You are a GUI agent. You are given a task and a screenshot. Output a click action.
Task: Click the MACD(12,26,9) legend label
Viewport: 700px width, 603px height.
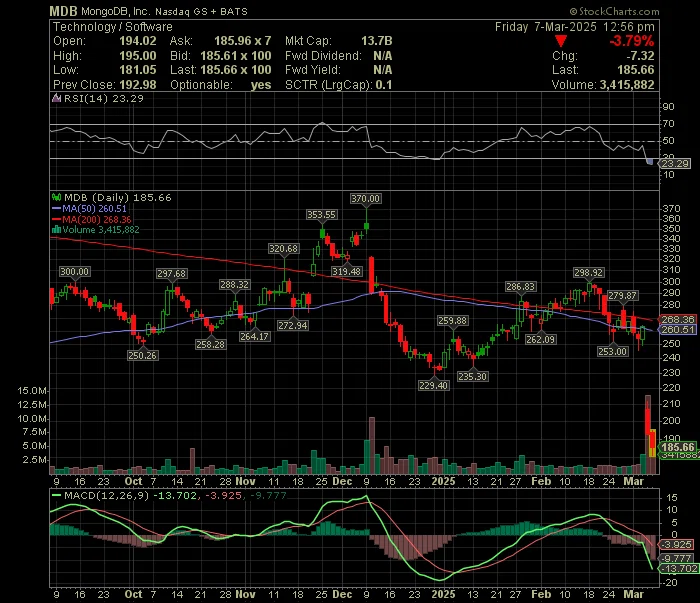pyautogui.click(x=107, y=495)
